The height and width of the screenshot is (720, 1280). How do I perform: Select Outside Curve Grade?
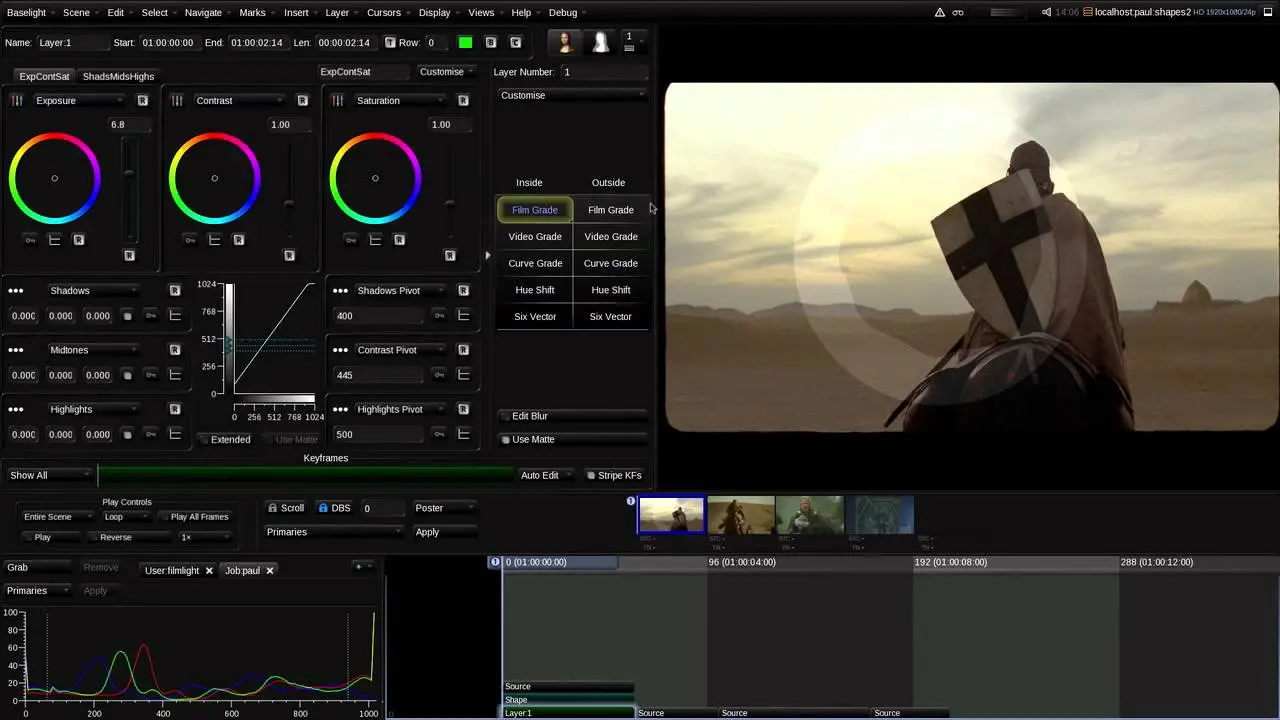coord(611,263)
